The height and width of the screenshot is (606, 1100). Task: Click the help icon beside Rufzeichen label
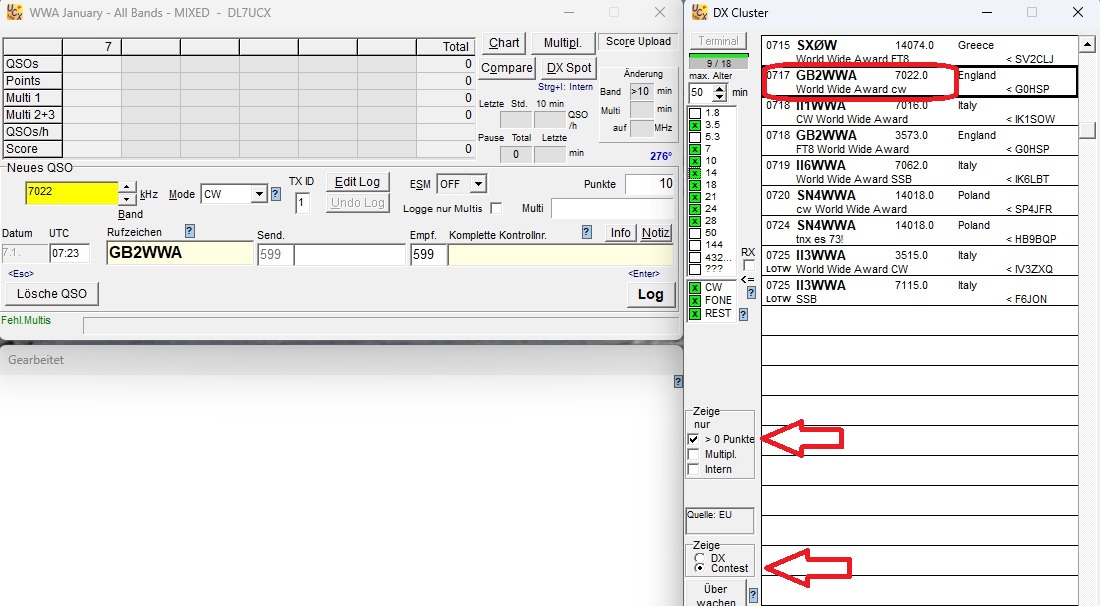190,231
